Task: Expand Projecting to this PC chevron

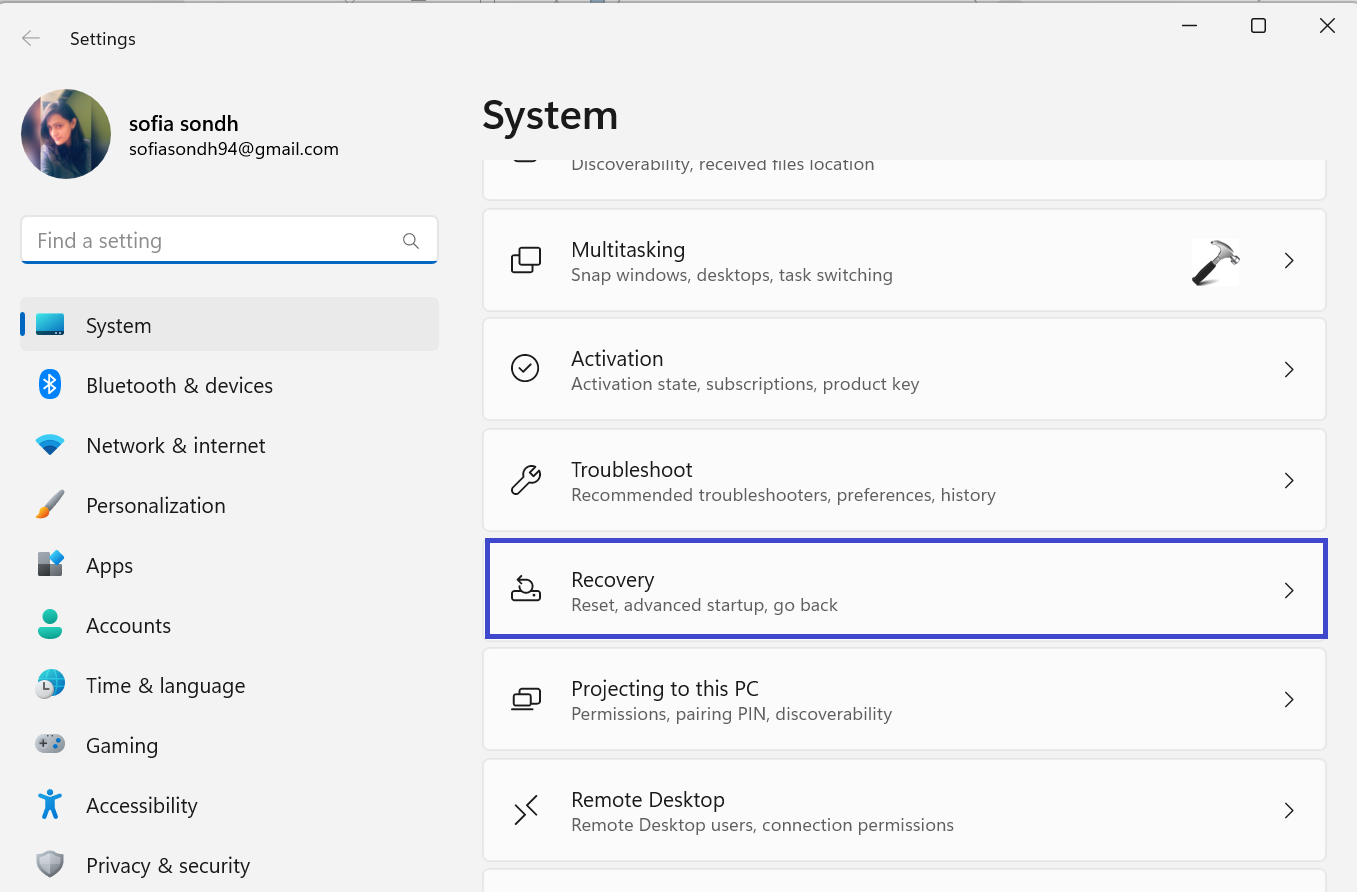Action: point(1289,699)
